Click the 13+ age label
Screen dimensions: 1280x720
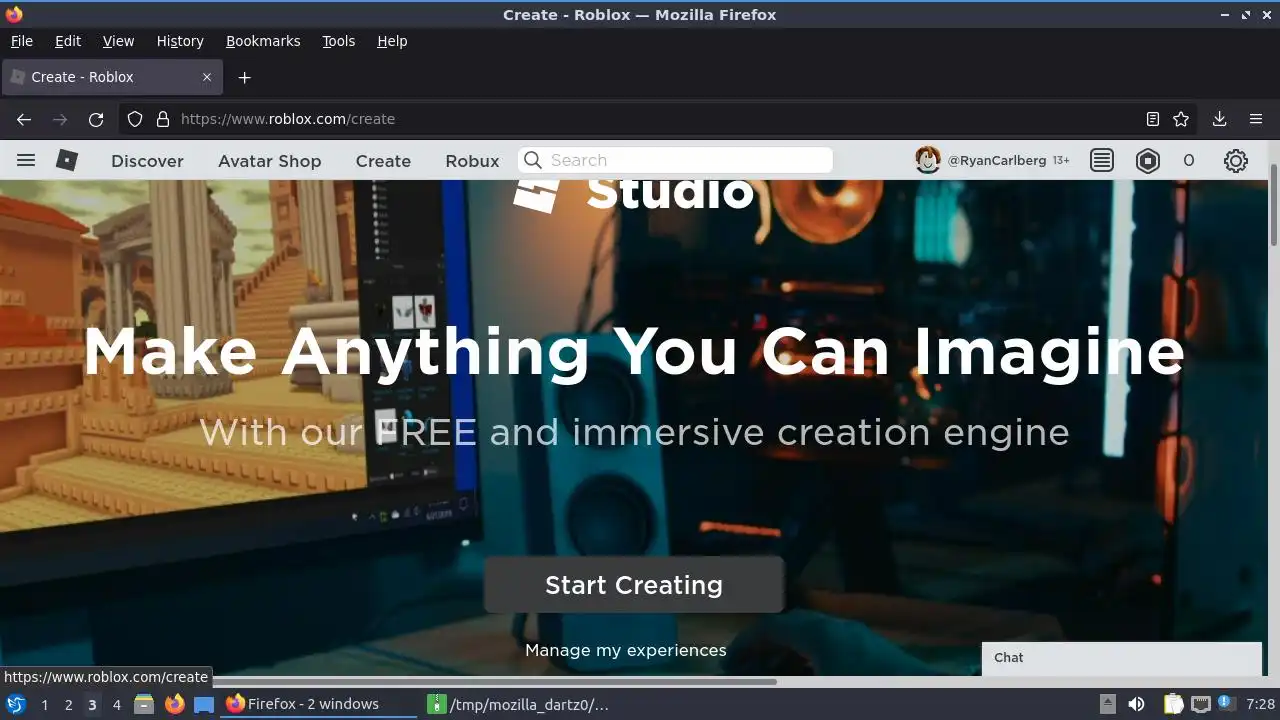click(1061, 160)
